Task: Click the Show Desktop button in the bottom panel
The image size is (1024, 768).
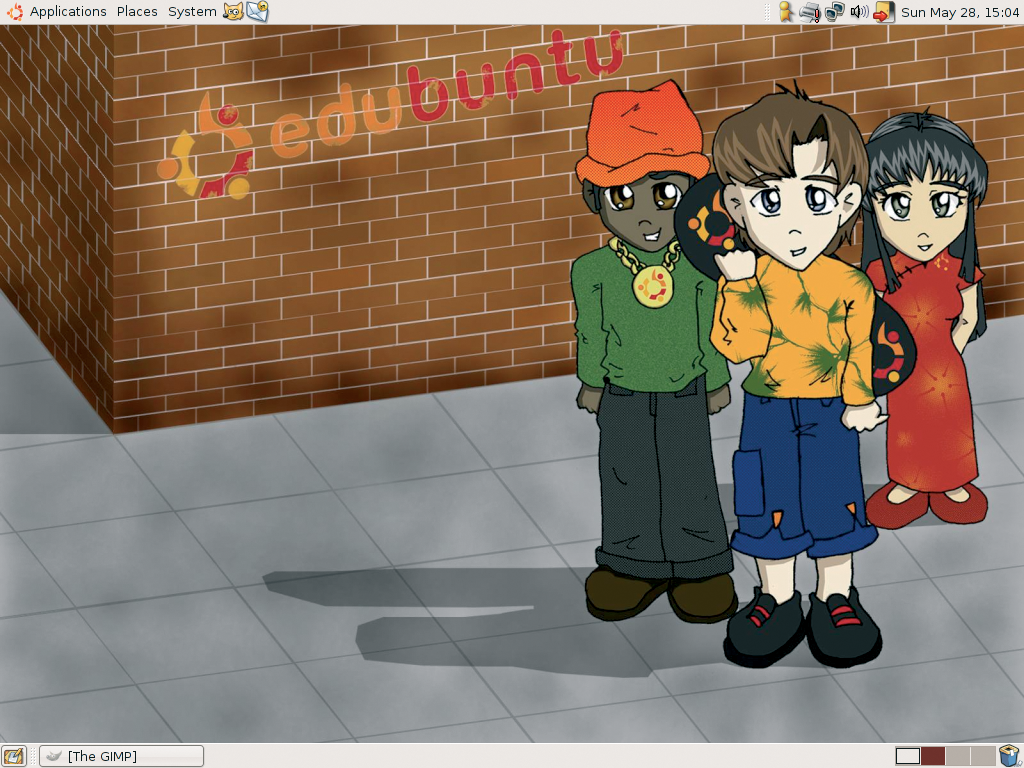Action: pos(14,756)
